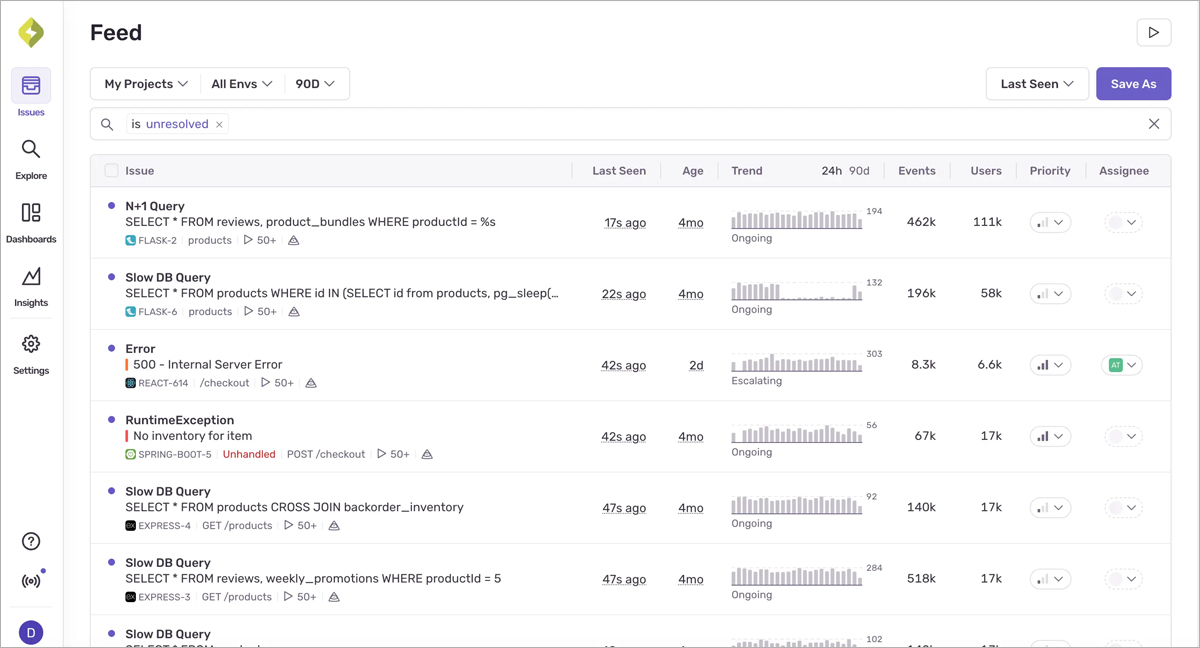Open the priority dropdown for N+1 Query
1200x648 pixels.
coord(1050,222)
